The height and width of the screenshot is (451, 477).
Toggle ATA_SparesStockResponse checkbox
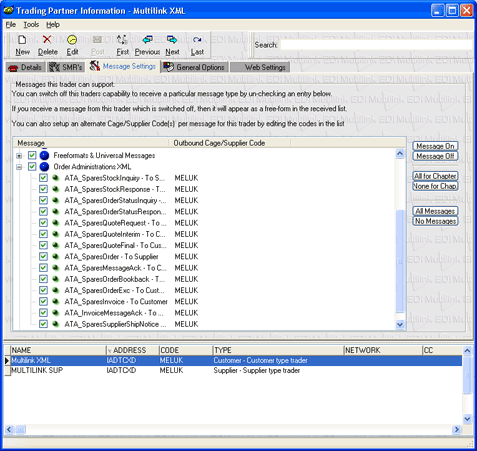pyautogui.click(x=43, y=189)
